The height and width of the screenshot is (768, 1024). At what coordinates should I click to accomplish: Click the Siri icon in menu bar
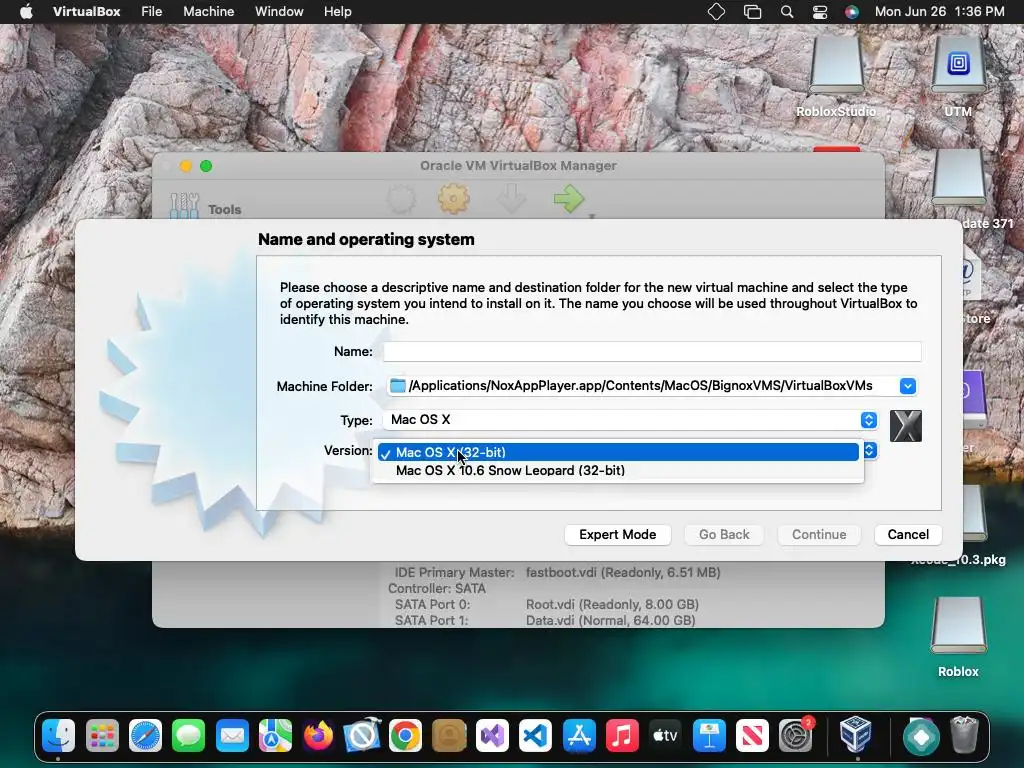point(852,12)
